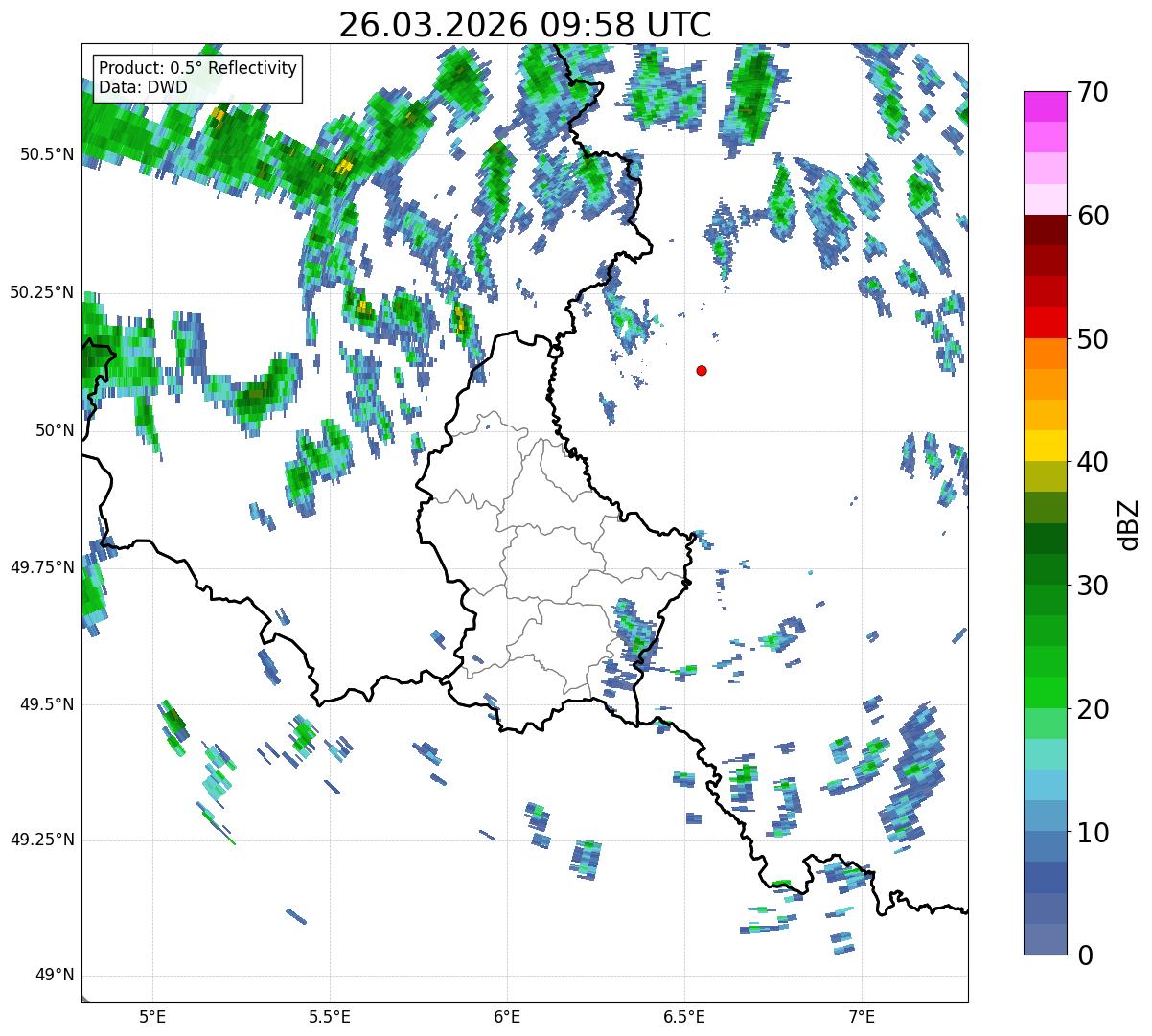Click the latitude label 49.25°N
This screenshot has width=1152, height=1036.
tap(42, 840)
